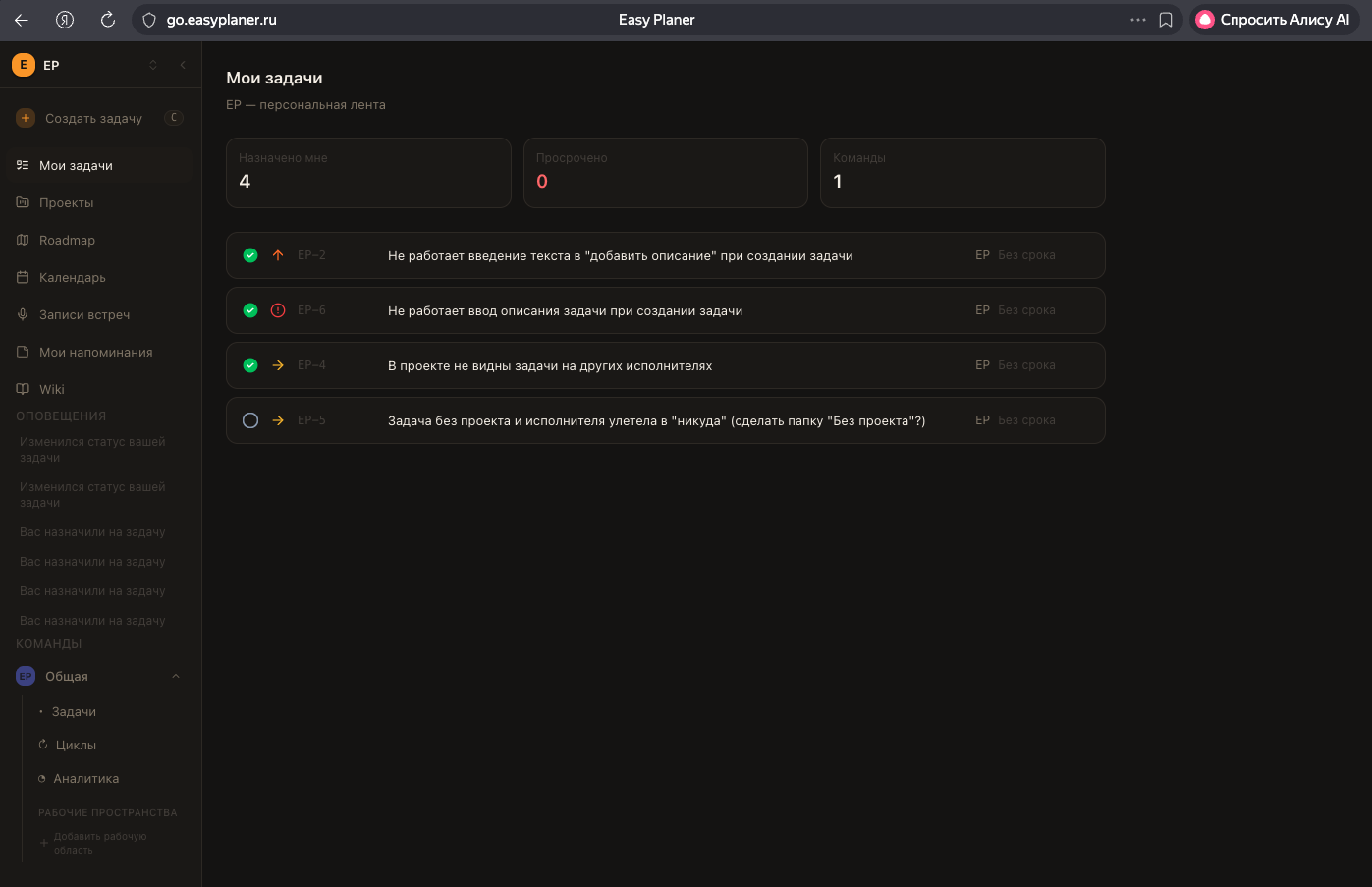Click the Циклы cycle icon under Общая

[x=41, y=745]
